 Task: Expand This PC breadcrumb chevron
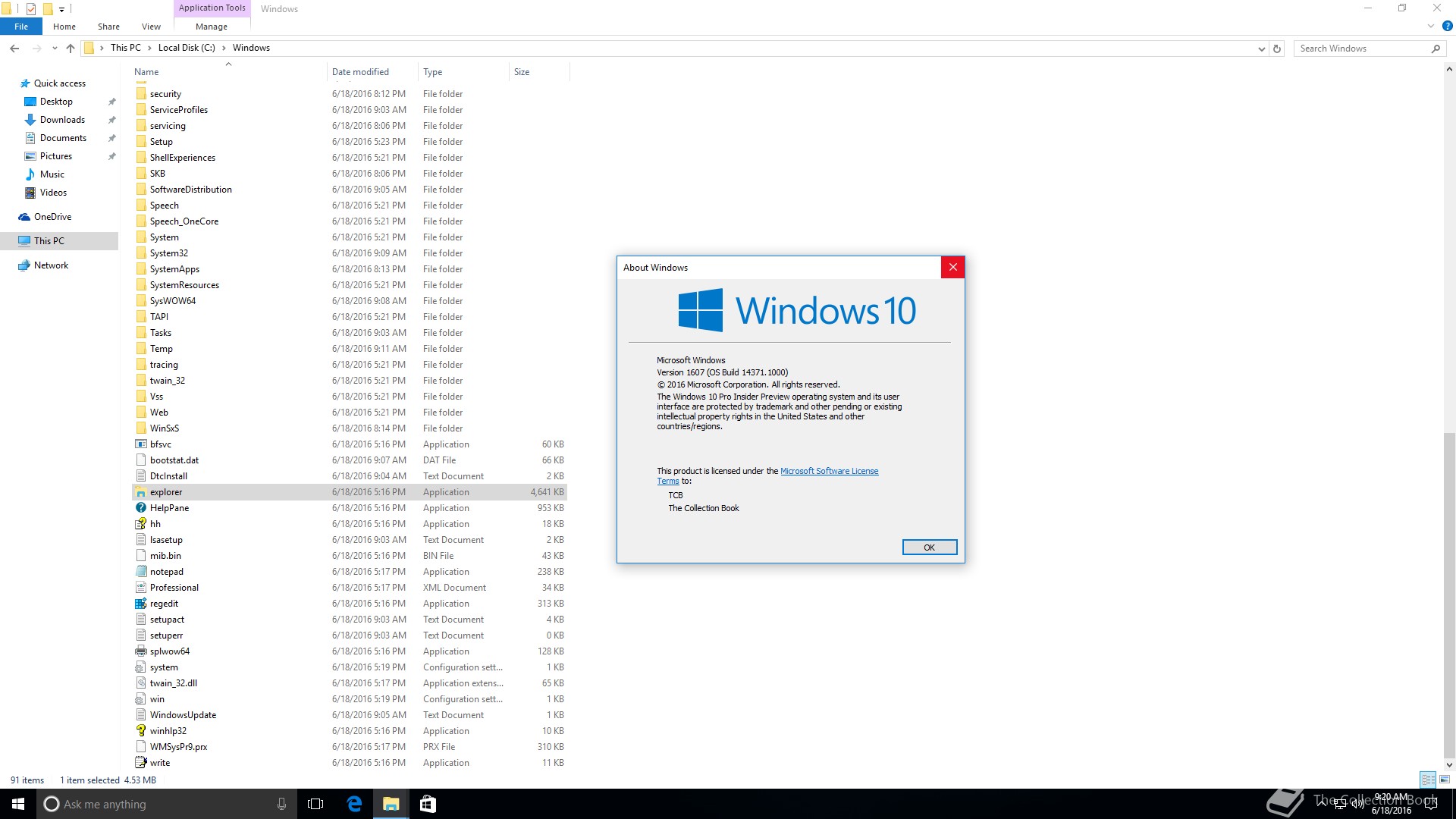149,48
